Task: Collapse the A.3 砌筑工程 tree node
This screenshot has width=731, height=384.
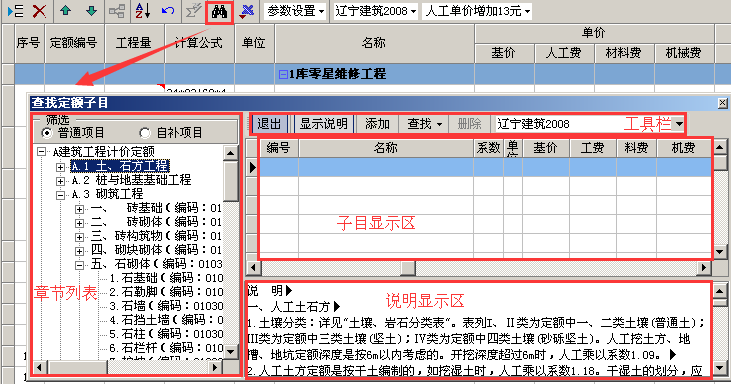Action: [60, 195]
